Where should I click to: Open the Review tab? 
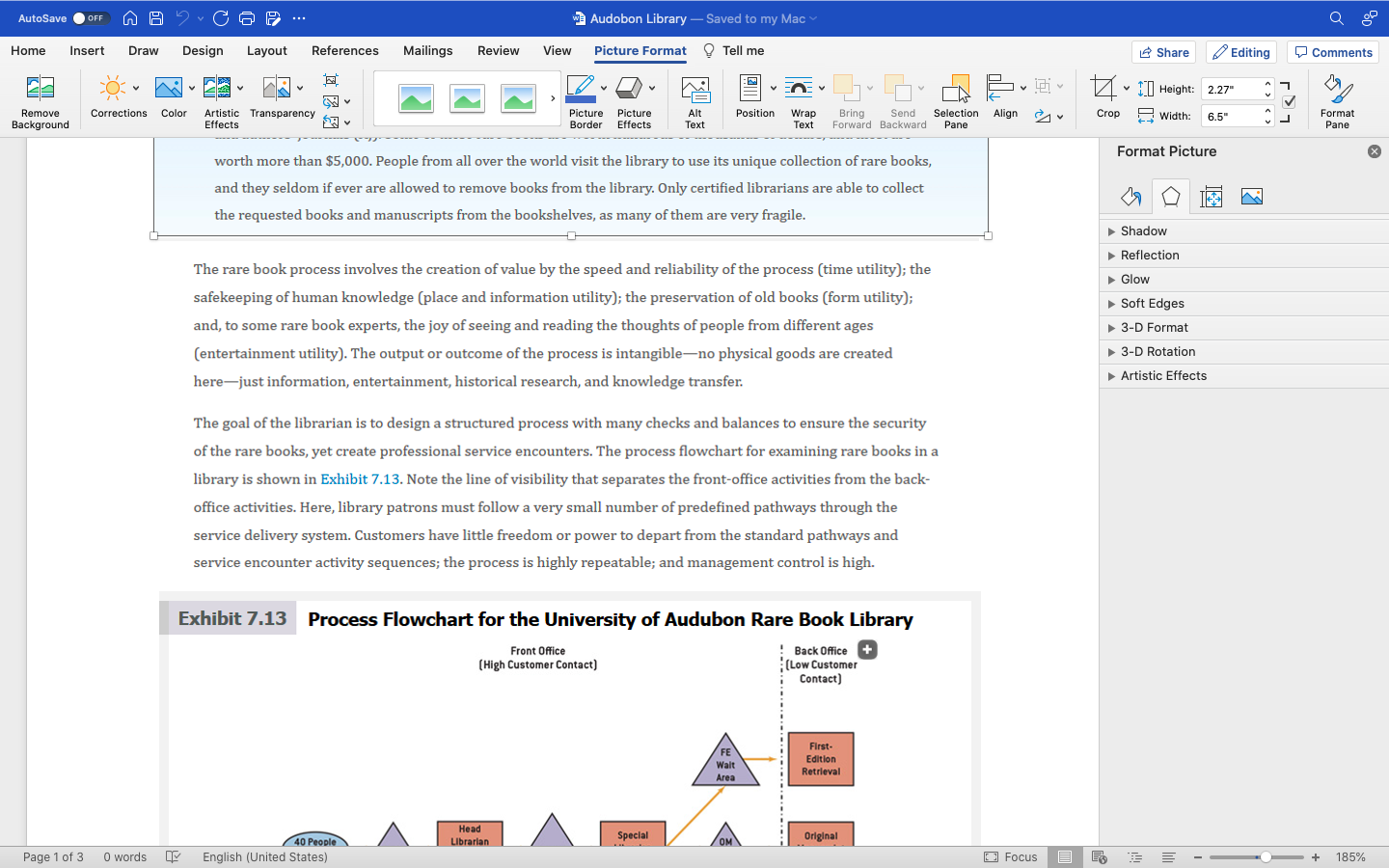coord(498,51)
